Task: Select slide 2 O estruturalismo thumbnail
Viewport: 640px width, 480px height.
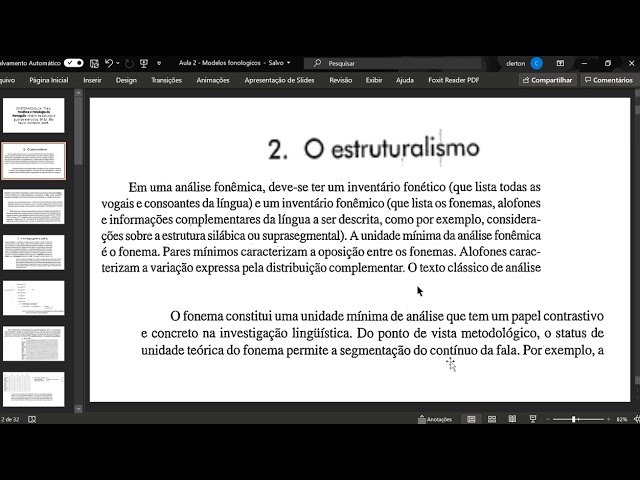Action: click(33, 161)
